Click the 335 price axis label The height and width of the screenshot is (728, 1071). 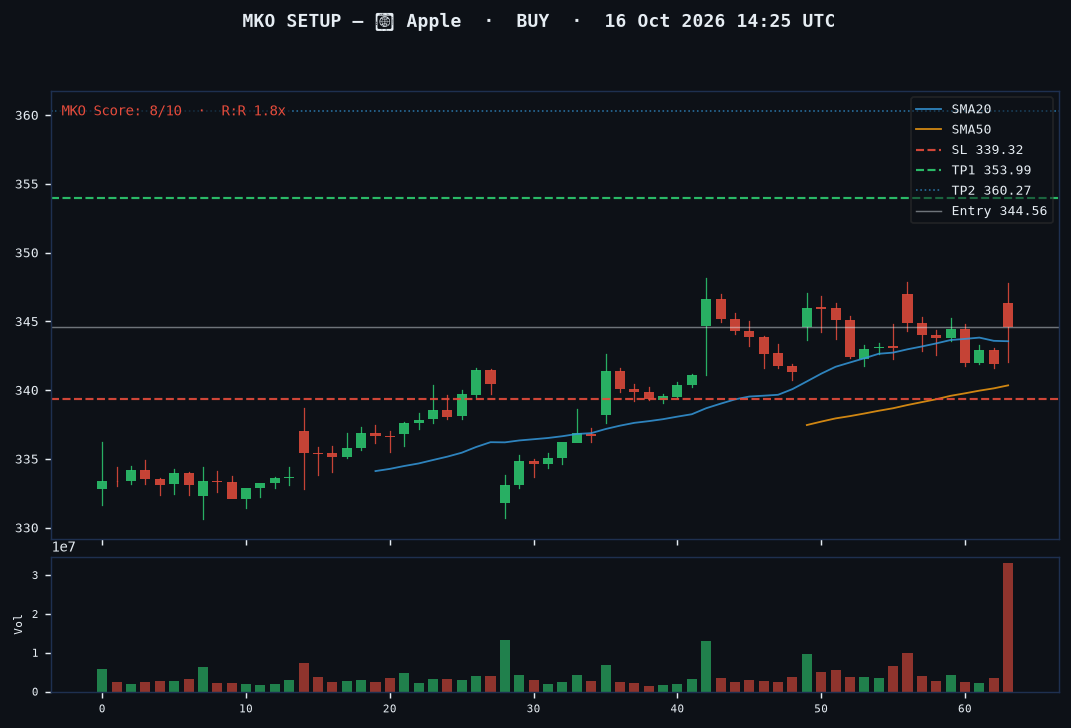click(x=27, y=460)
